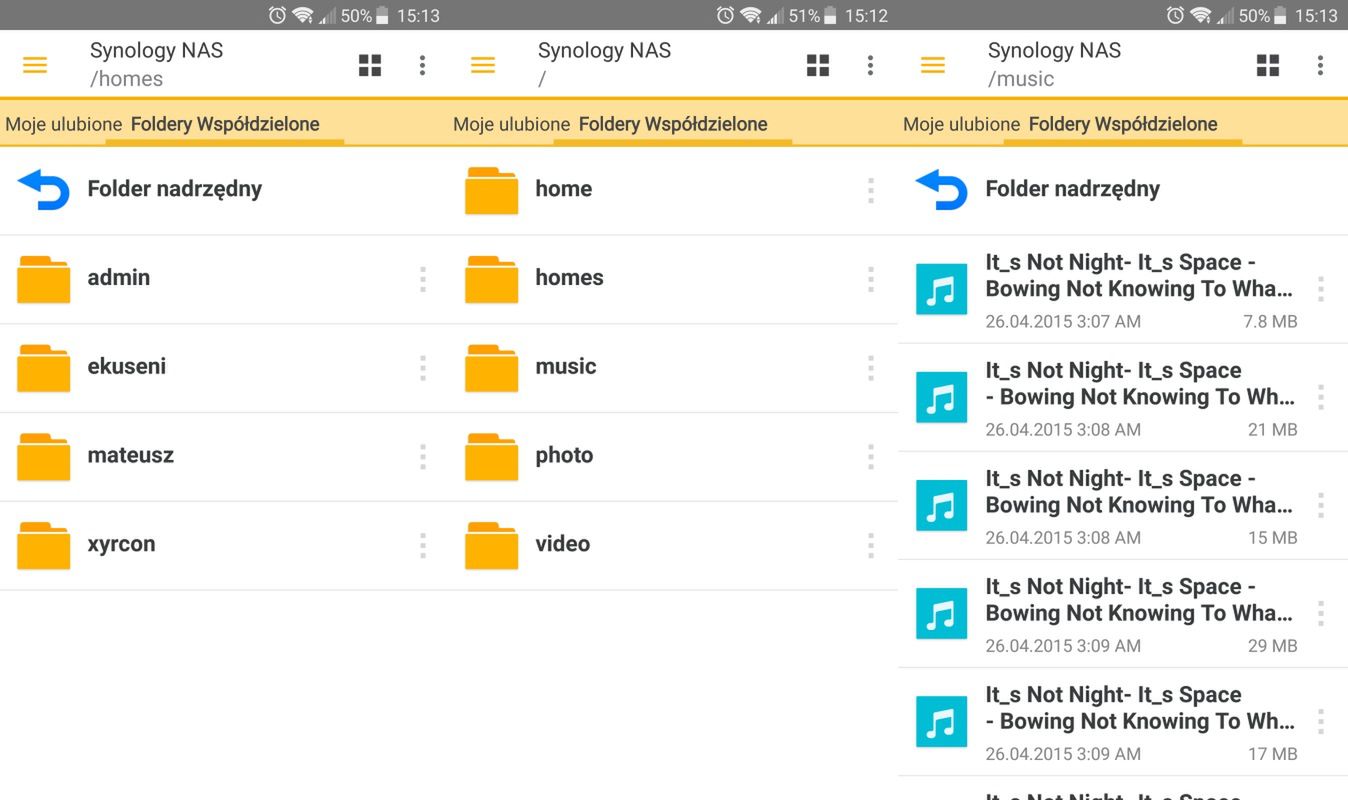
Task: Click the music note icon of the 7.8 MB track
Action: tap(941, 290)
